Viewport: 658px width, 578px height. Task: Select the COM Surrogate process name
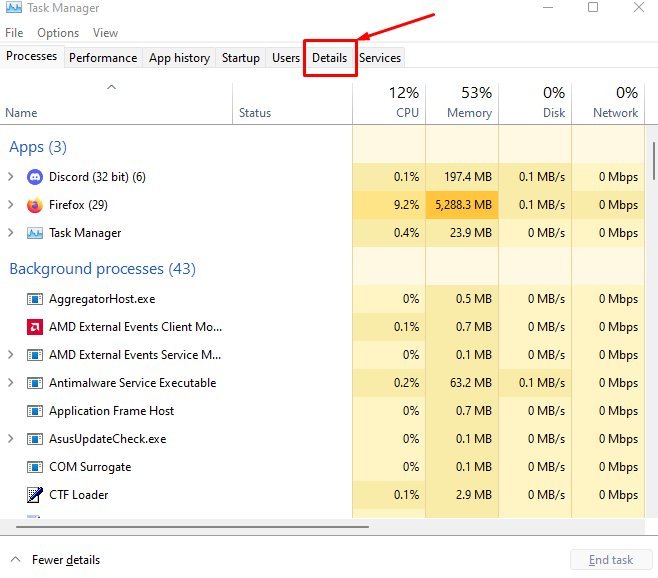coord(90,467)
